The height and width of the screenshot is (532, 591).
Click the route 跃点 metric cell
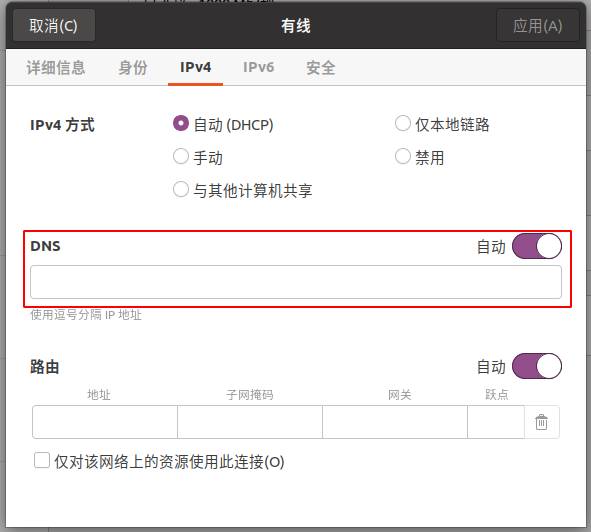pos(496,422)
